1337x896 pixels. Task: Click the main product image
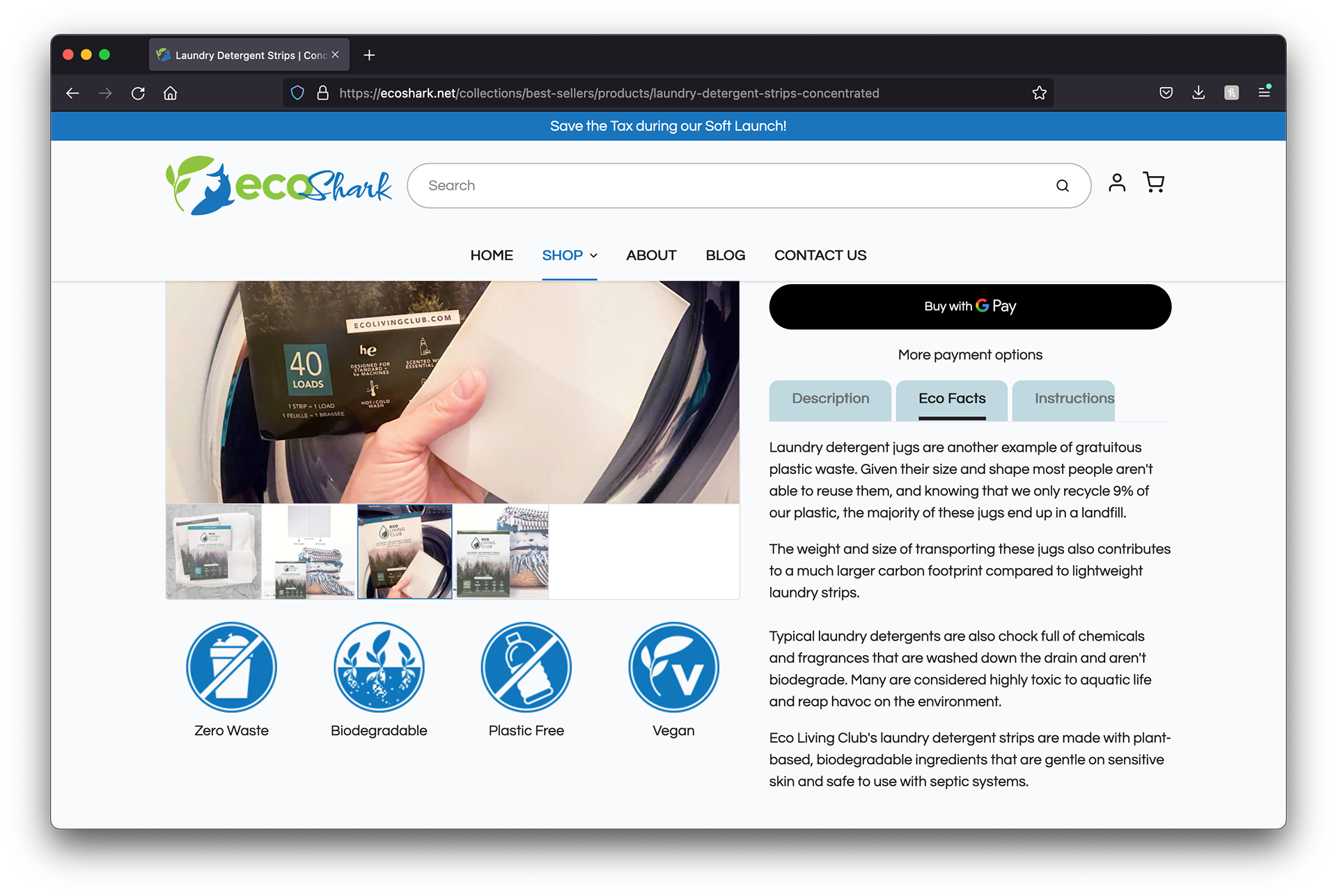(x=453, y=392)
